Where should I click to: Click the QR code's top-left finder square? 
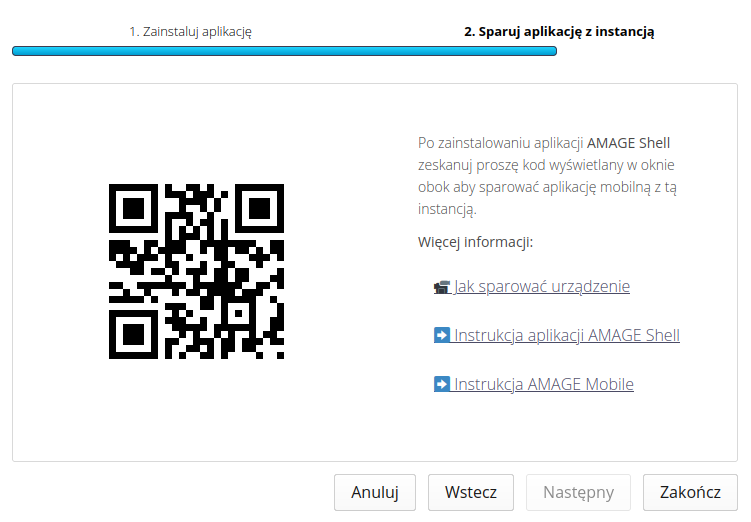133,208
